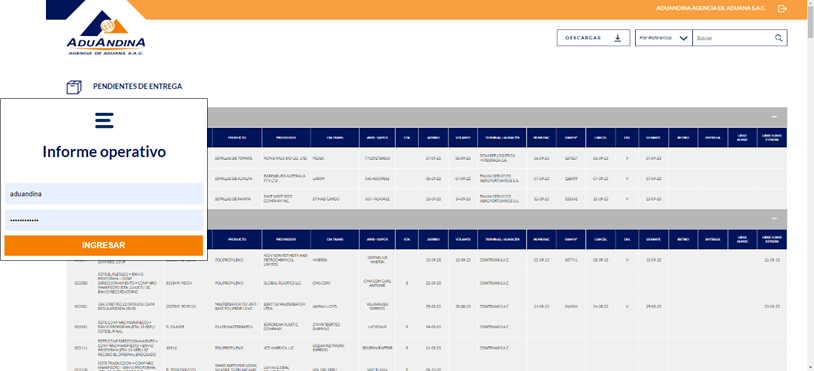Click the DESCARGAR button label
This screenshot has width=814, height=371.
point(583,38)
